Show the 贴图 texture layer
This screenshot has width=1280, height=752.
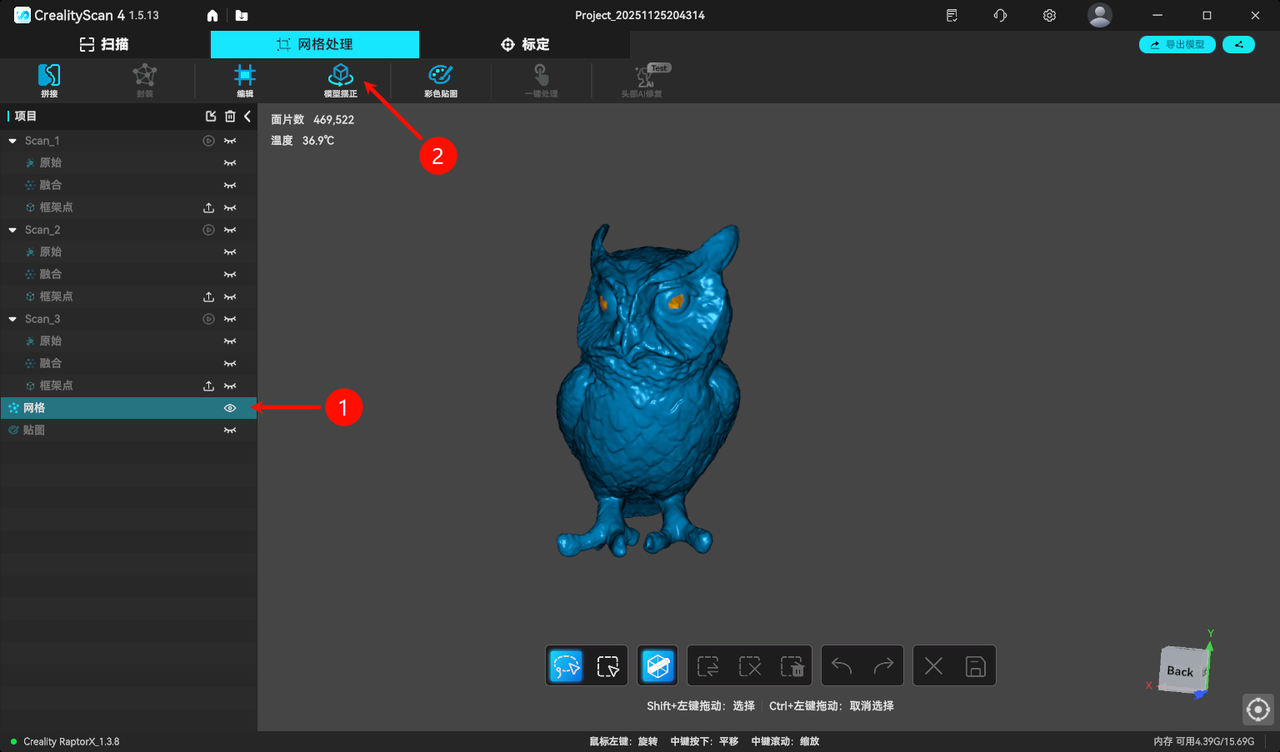click(230, 430)
